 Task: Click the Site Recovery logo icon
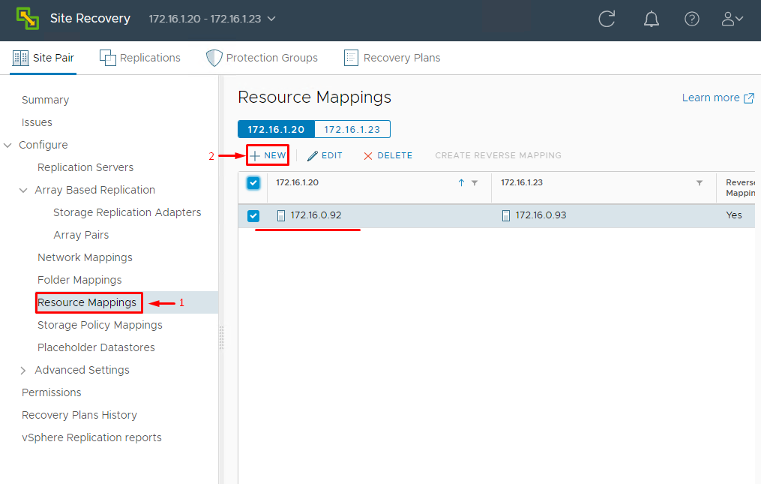tap(28, 18)
